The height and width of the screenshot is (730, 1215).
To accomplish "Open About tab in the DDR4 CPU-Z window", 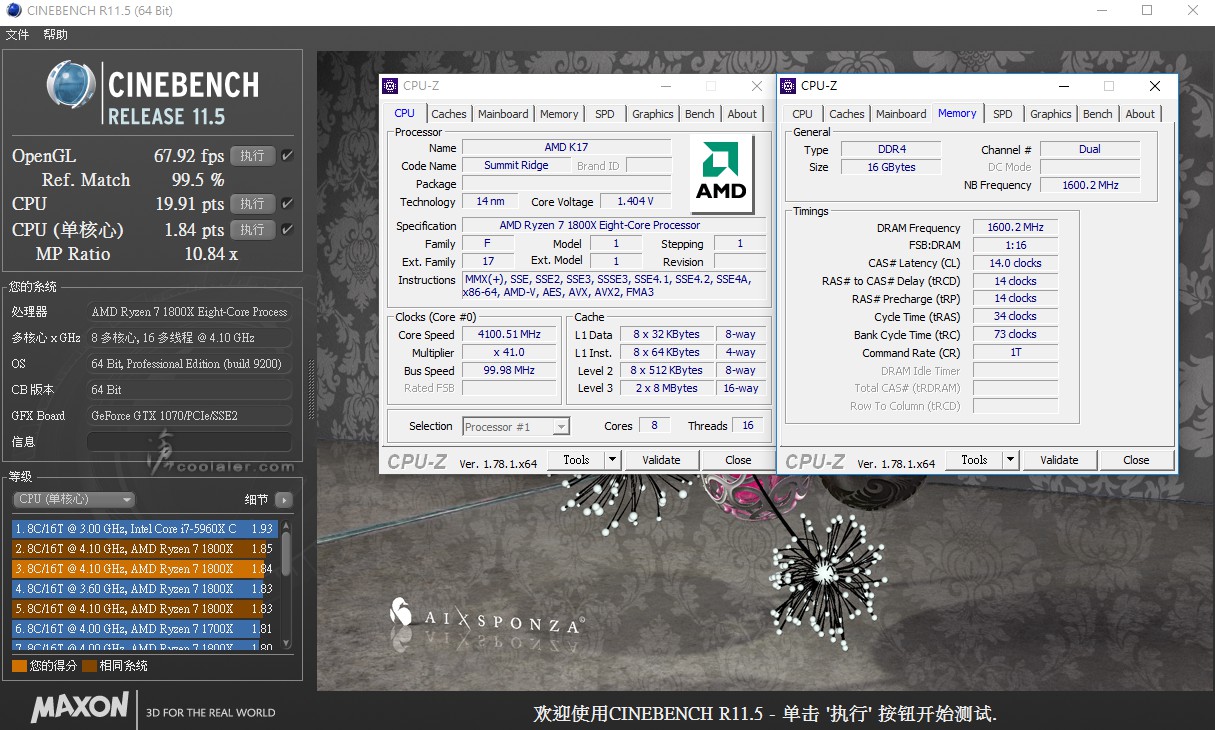I will click(1140, 114).
